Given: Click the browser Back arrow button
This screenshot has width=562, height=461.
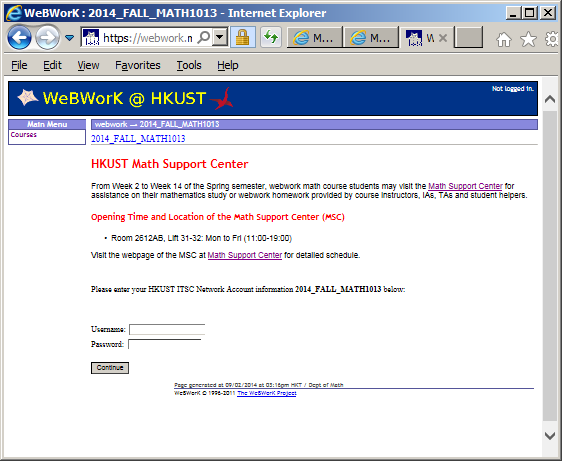Looking at the screenshot, I should click(19, 37).
